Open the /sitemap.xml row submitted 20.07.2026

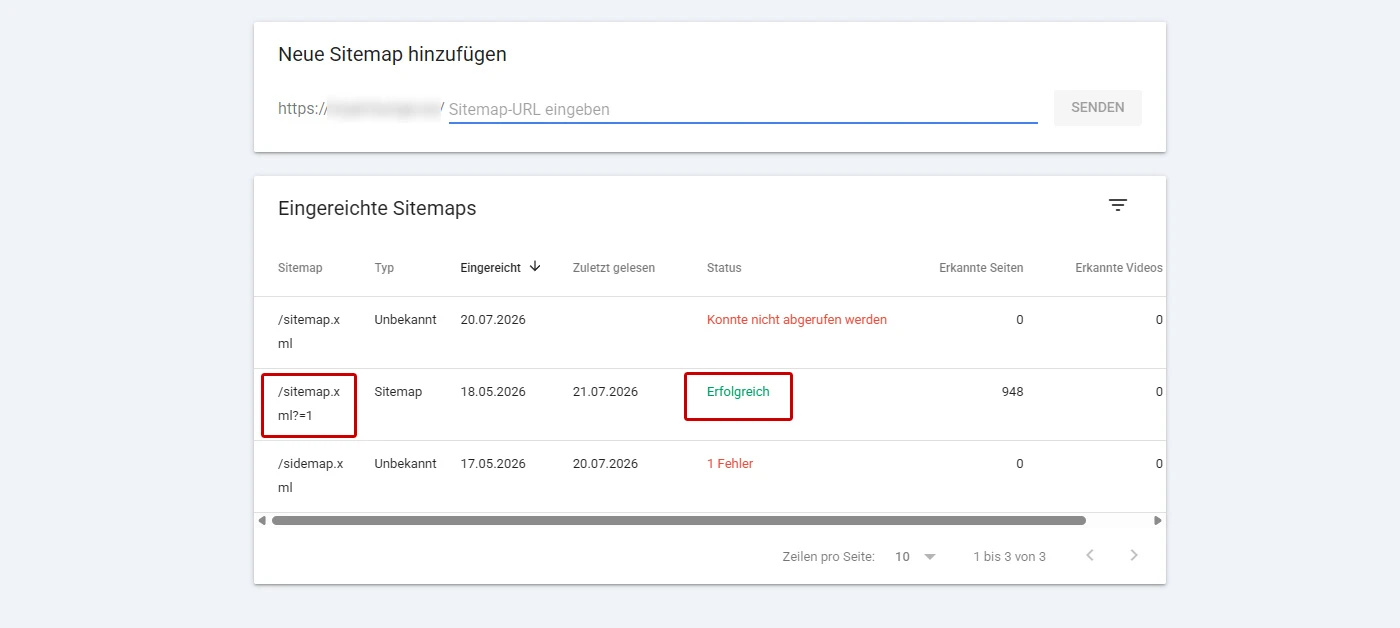click(709, 332)
